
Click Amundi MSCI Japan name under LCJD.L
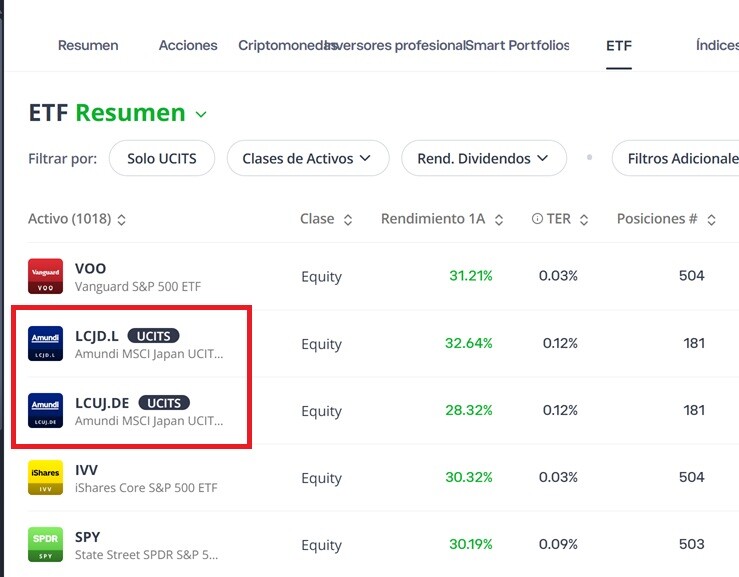point(149,354)
